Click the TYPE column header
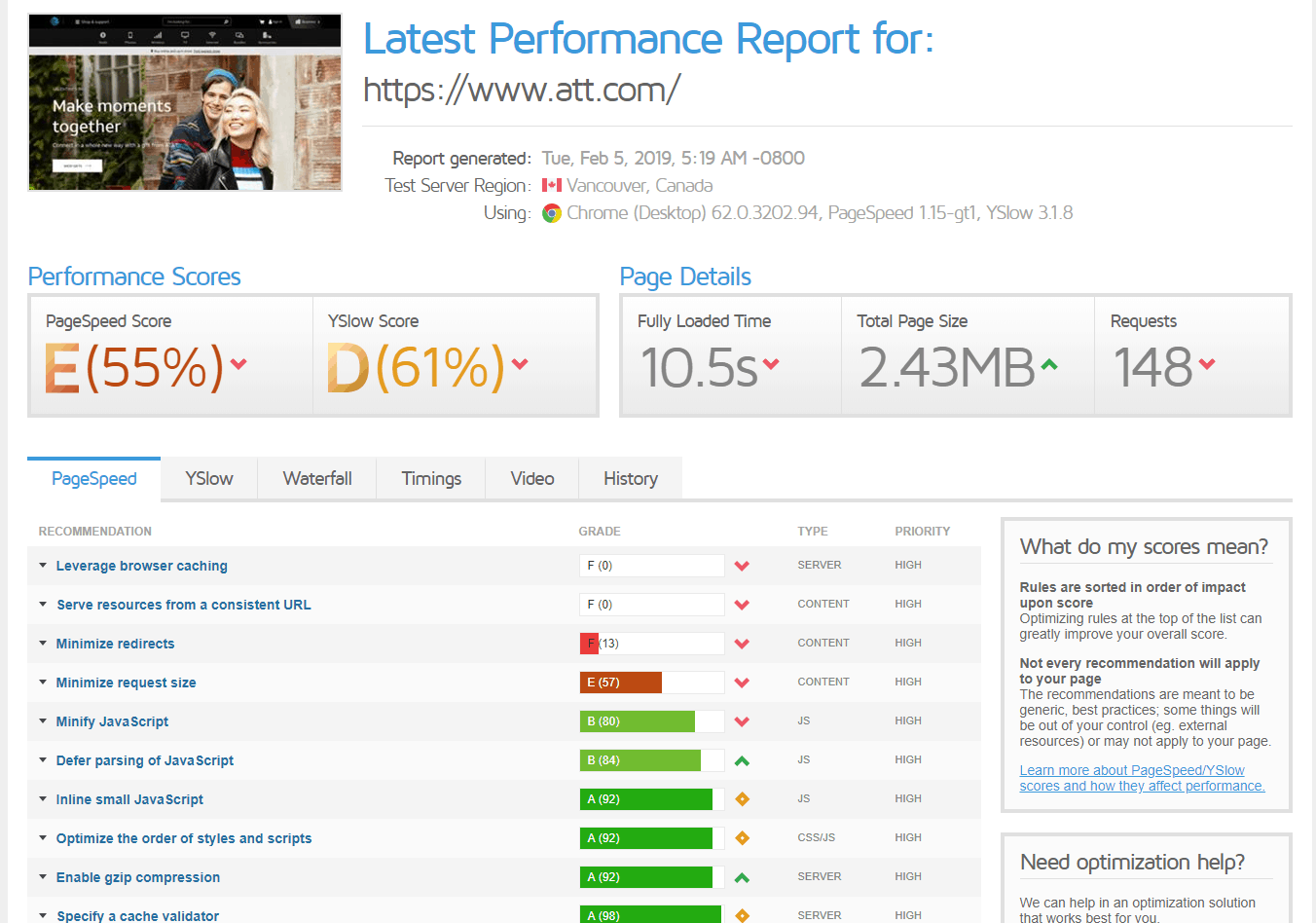1316x923 pixels. click(x=813, y=532)
